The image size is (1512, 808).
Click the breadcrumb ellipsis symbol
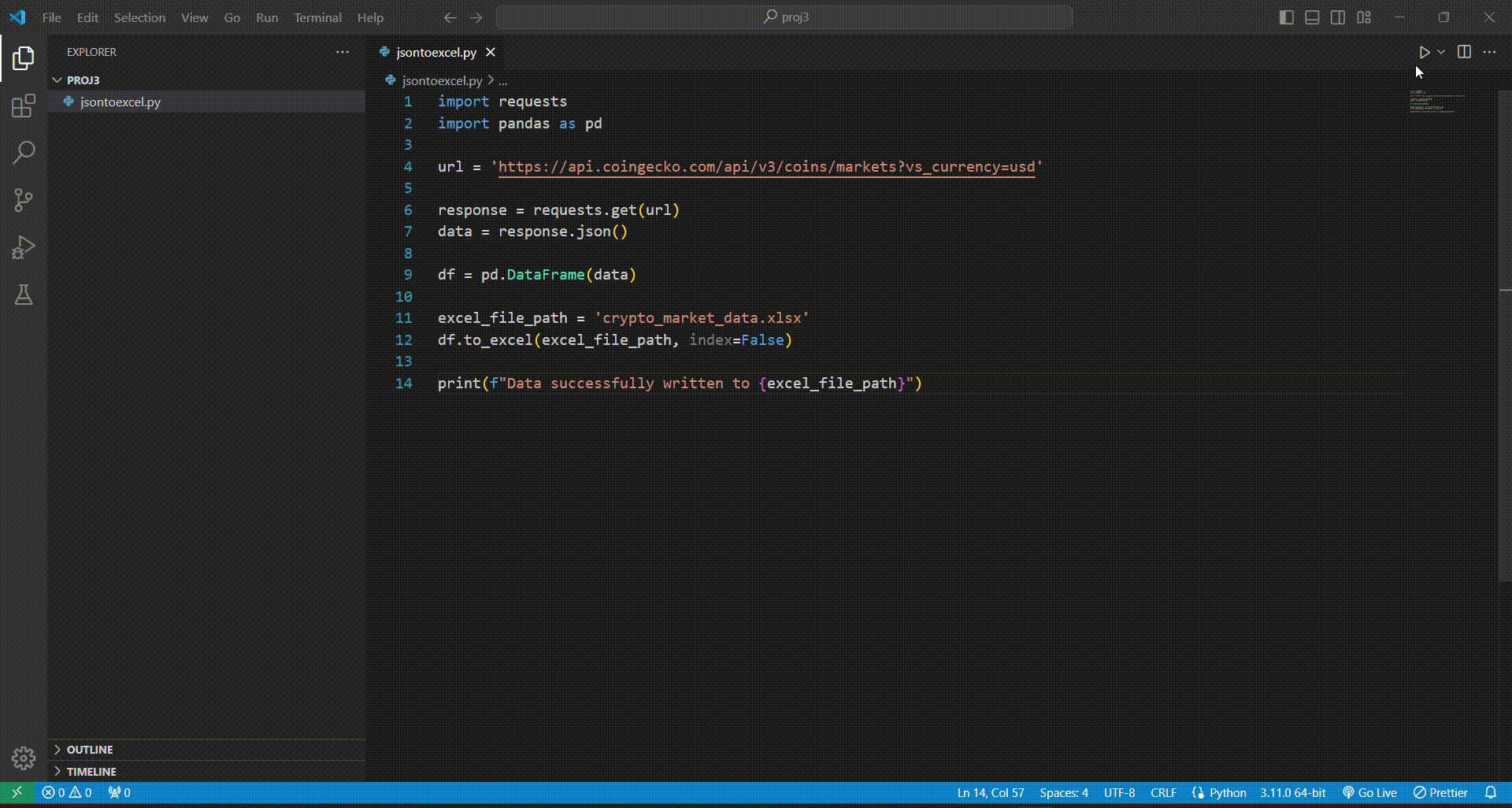pos(503,80)
